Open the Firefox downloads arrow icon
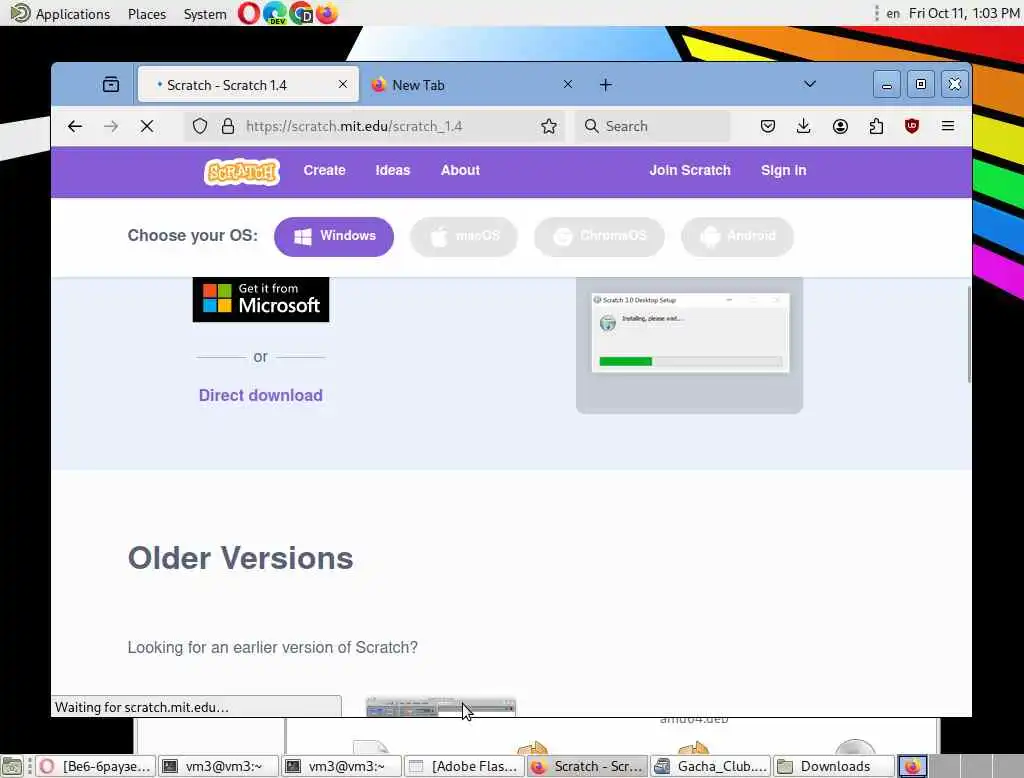The height and width of the screenshot is (778, 1024). 804,126
